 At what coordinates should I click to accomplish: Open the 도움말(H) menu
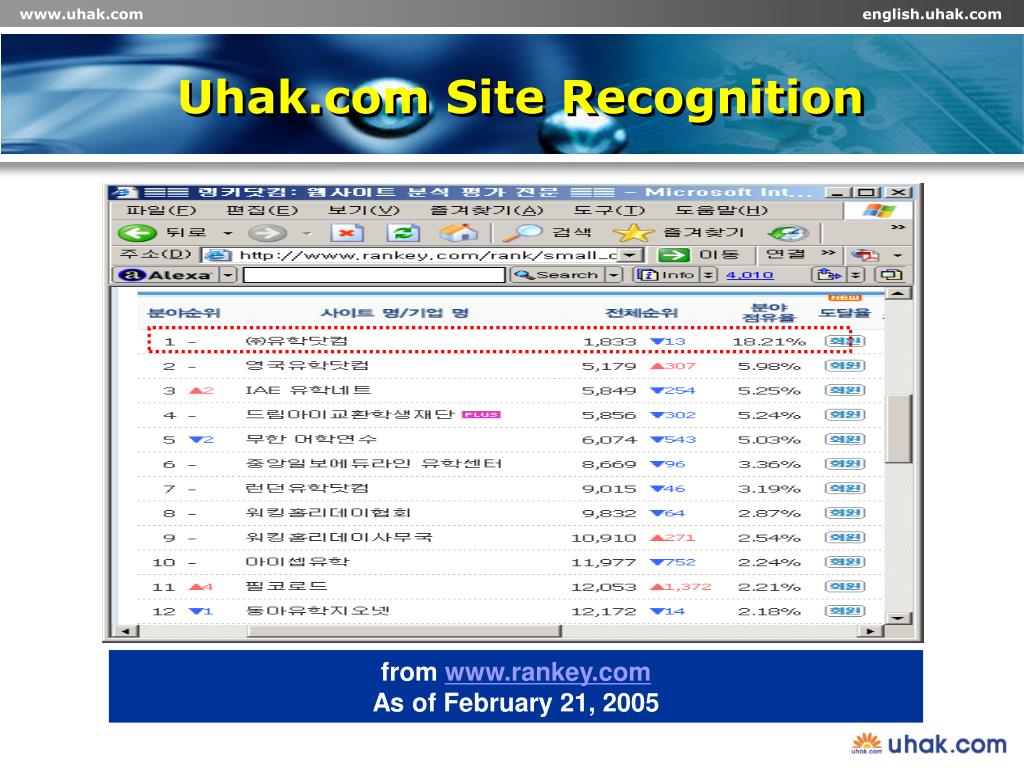pos(722,210)
